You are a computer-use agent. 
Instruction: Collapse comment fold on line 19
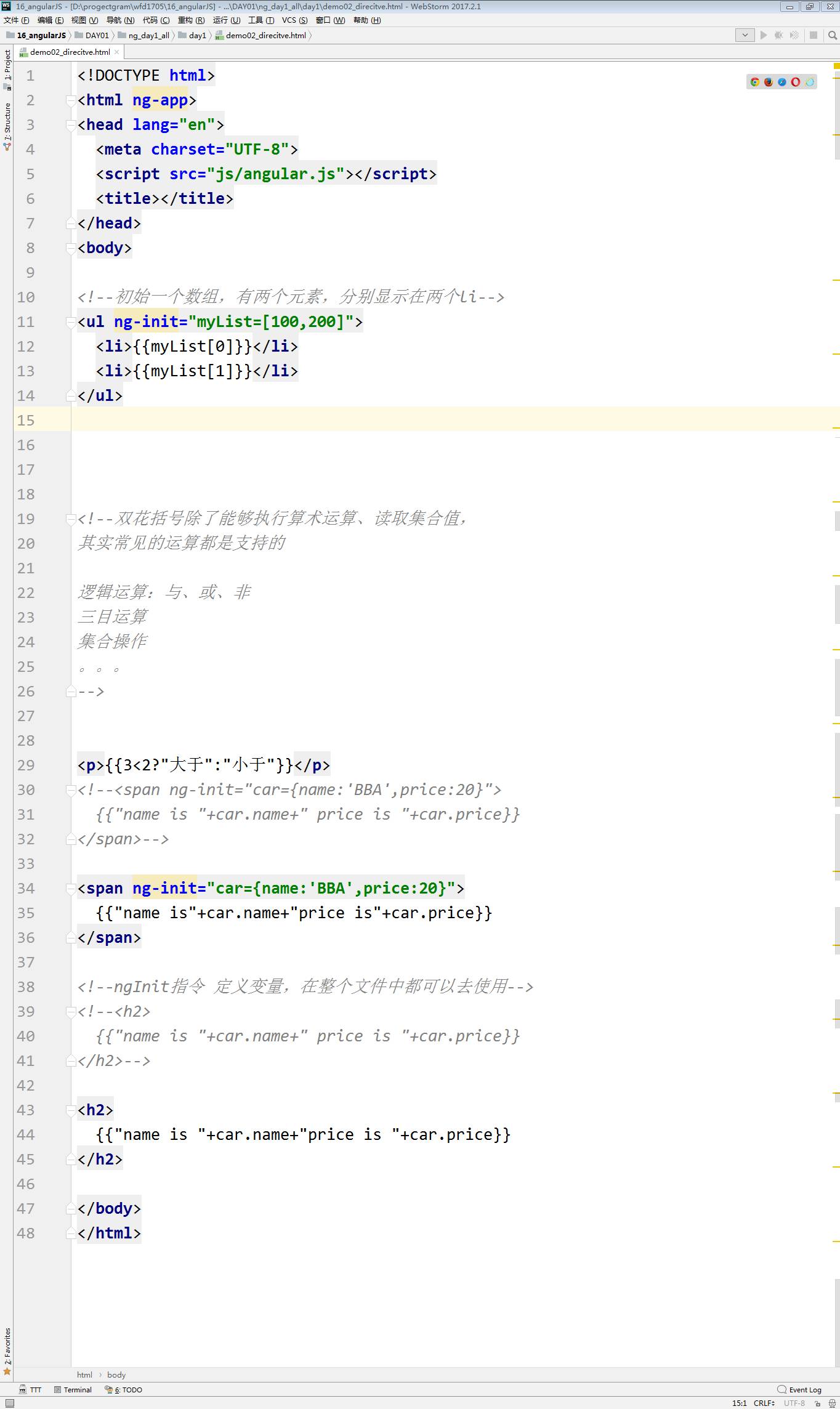(x=71, y=519)
